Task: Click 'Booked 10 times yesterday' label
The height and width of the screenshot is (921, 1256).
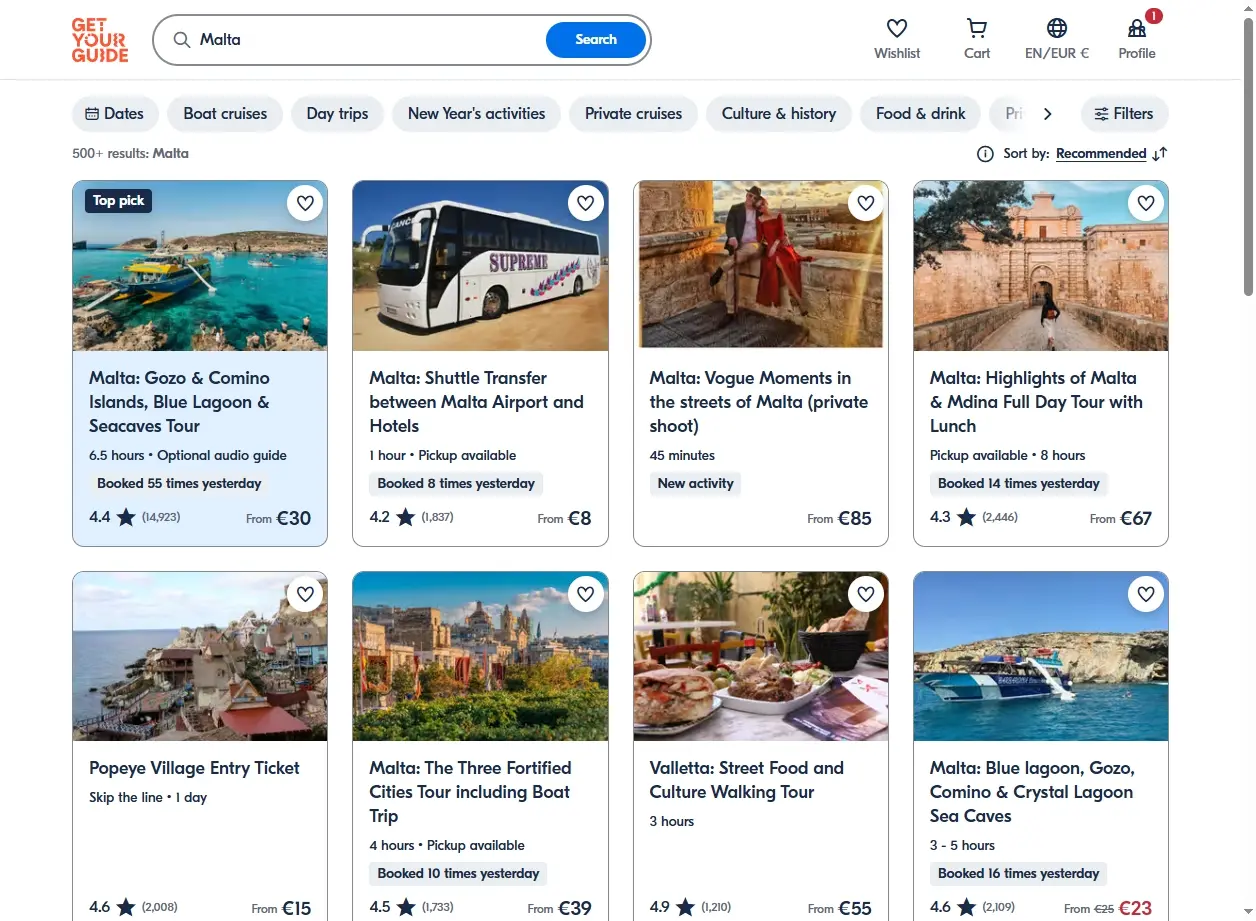Action: click(458, 874)
